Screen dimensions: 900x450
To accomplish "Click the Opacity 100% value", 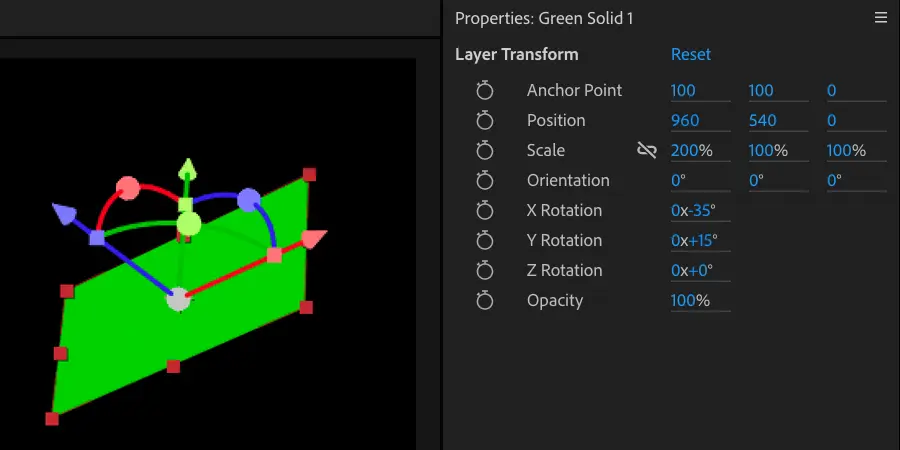I will tap(690, 301).
